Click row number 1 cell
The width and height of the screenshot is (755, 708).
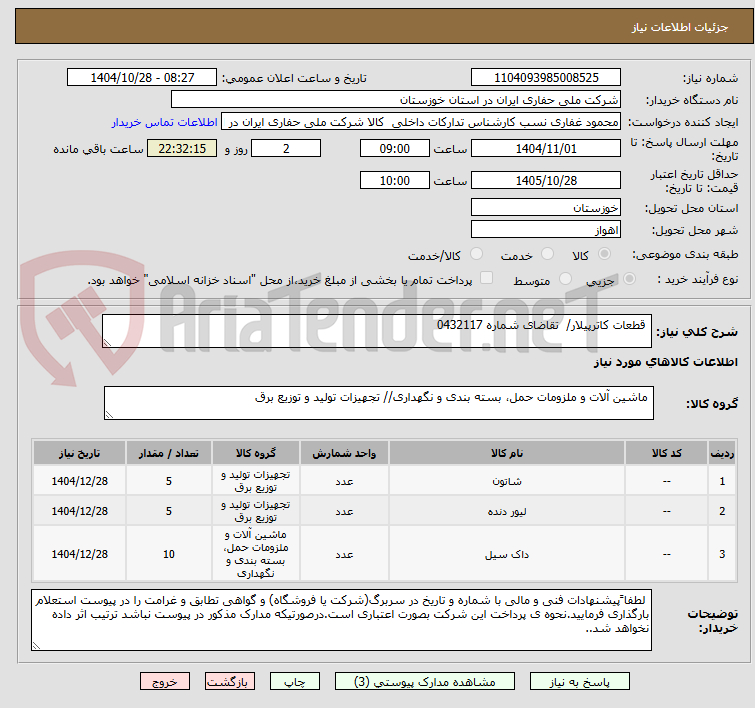click(x=722, y=481)
